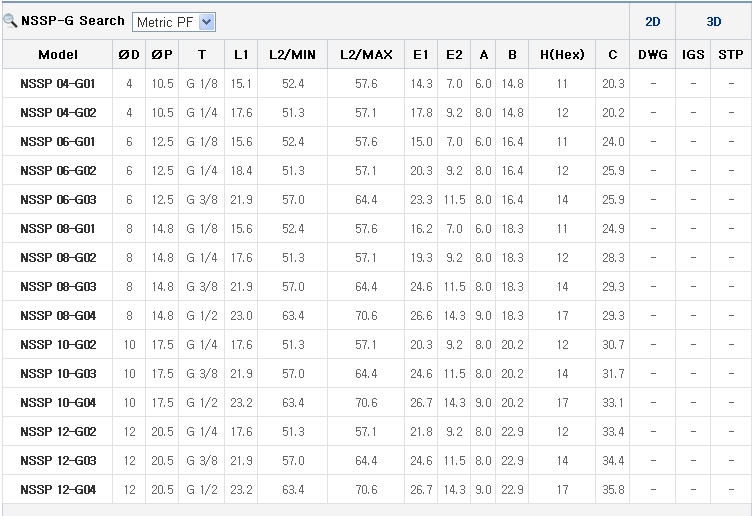
Task: Choose NSSP 08-G04 model name
Action: coord(58,316)
